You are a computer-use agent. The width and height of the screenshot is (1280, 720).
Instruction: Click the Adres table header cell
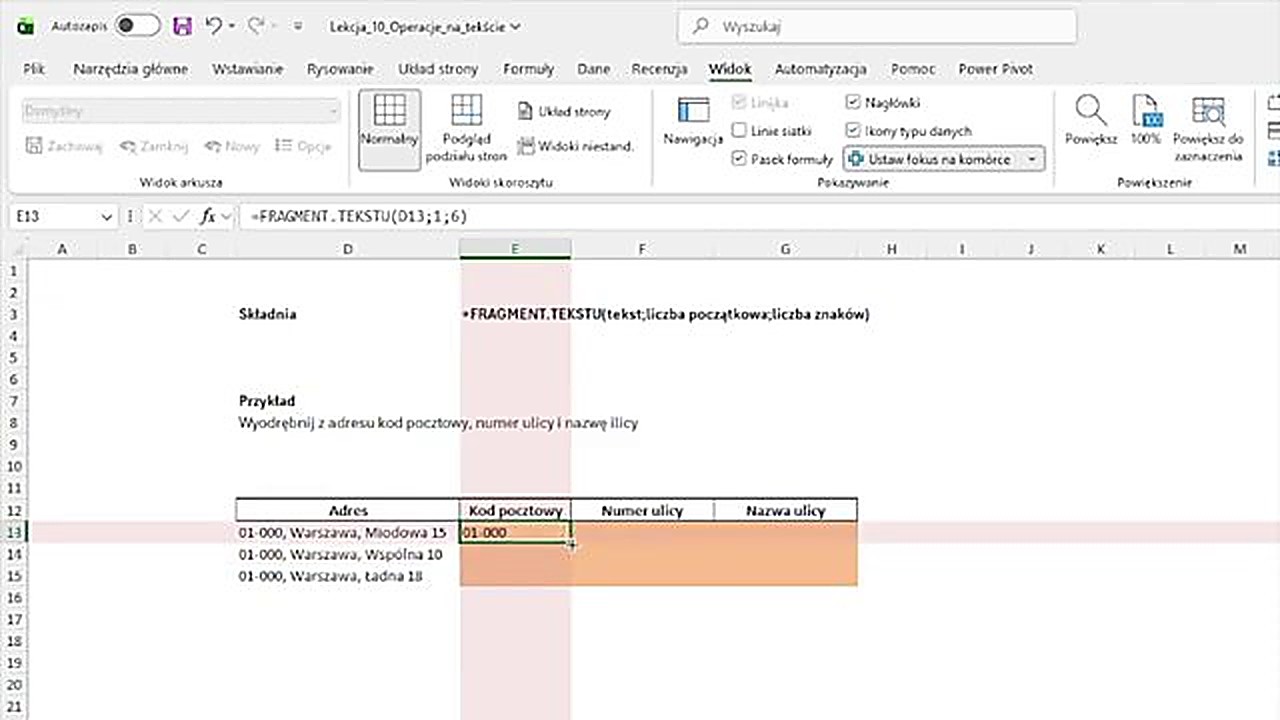pos(347,510)
